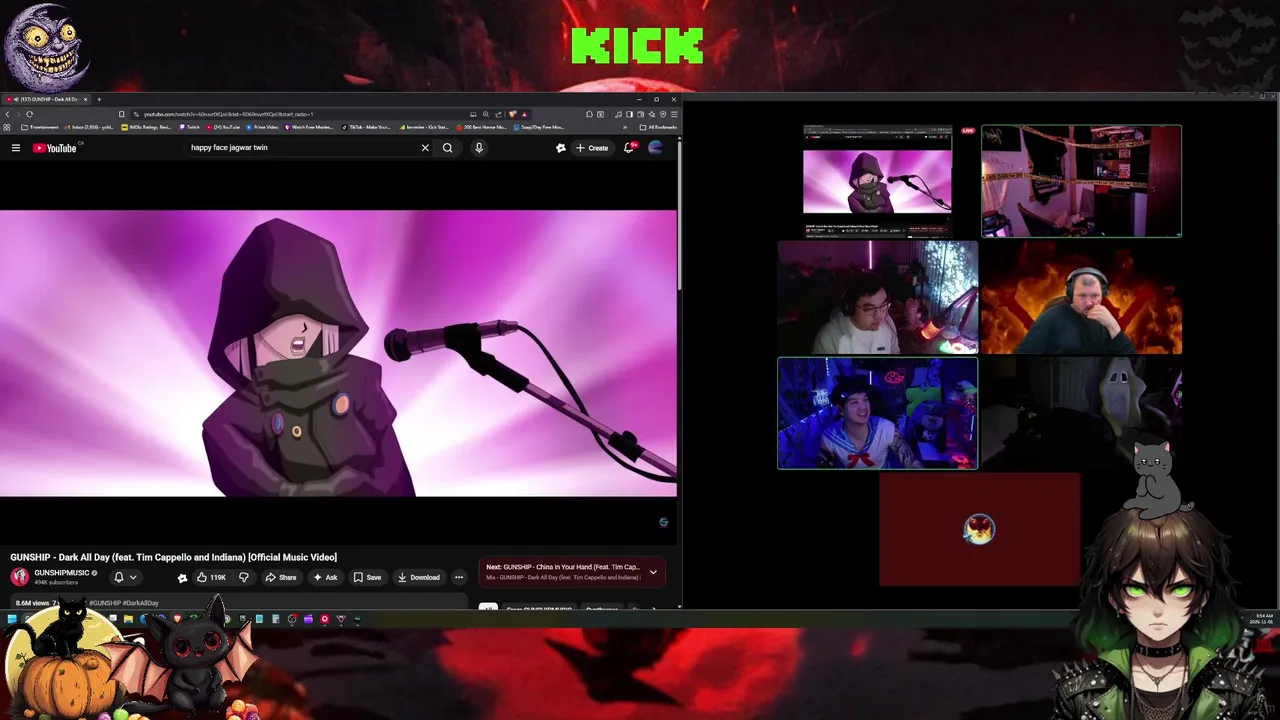
Task: Open #GUNSHIP hashtag link
Action: [x=104, y=603]
